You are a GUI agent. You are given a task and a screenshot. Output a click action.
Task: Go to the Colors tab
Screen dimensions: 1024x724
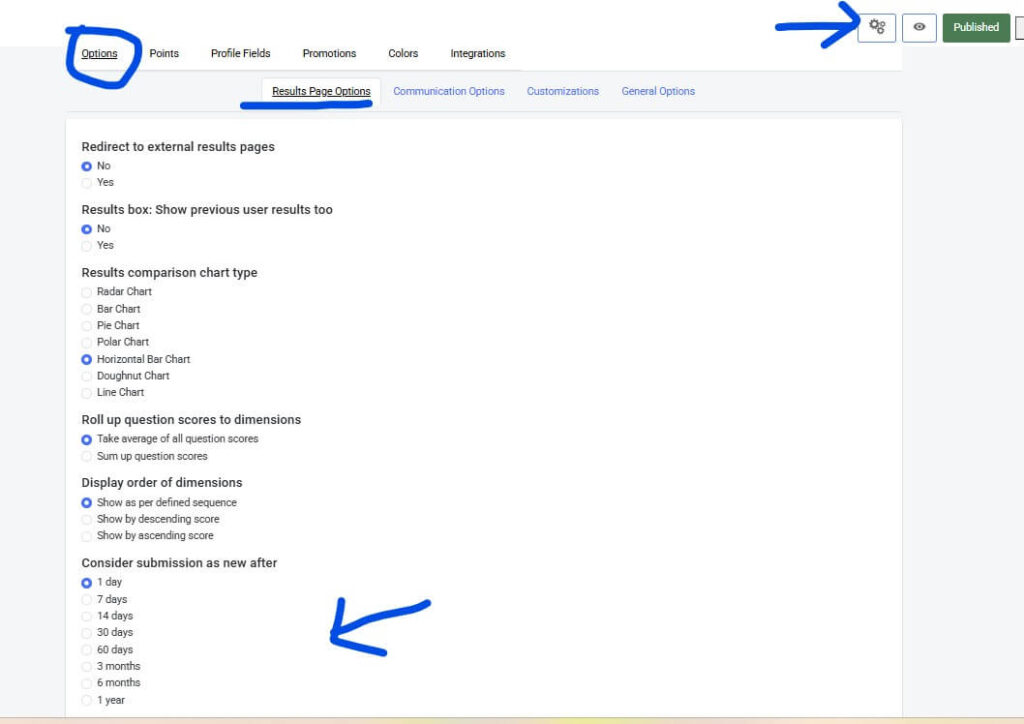click(403, 53)
